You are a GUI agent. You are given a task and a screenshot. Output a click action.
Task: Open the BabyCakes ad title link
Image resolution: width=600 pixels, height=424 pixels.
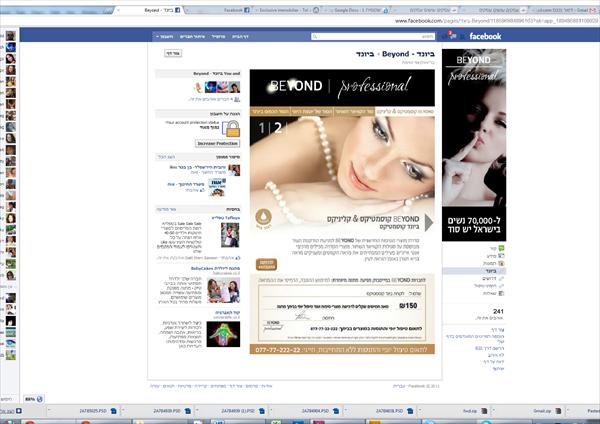point(215,269)
